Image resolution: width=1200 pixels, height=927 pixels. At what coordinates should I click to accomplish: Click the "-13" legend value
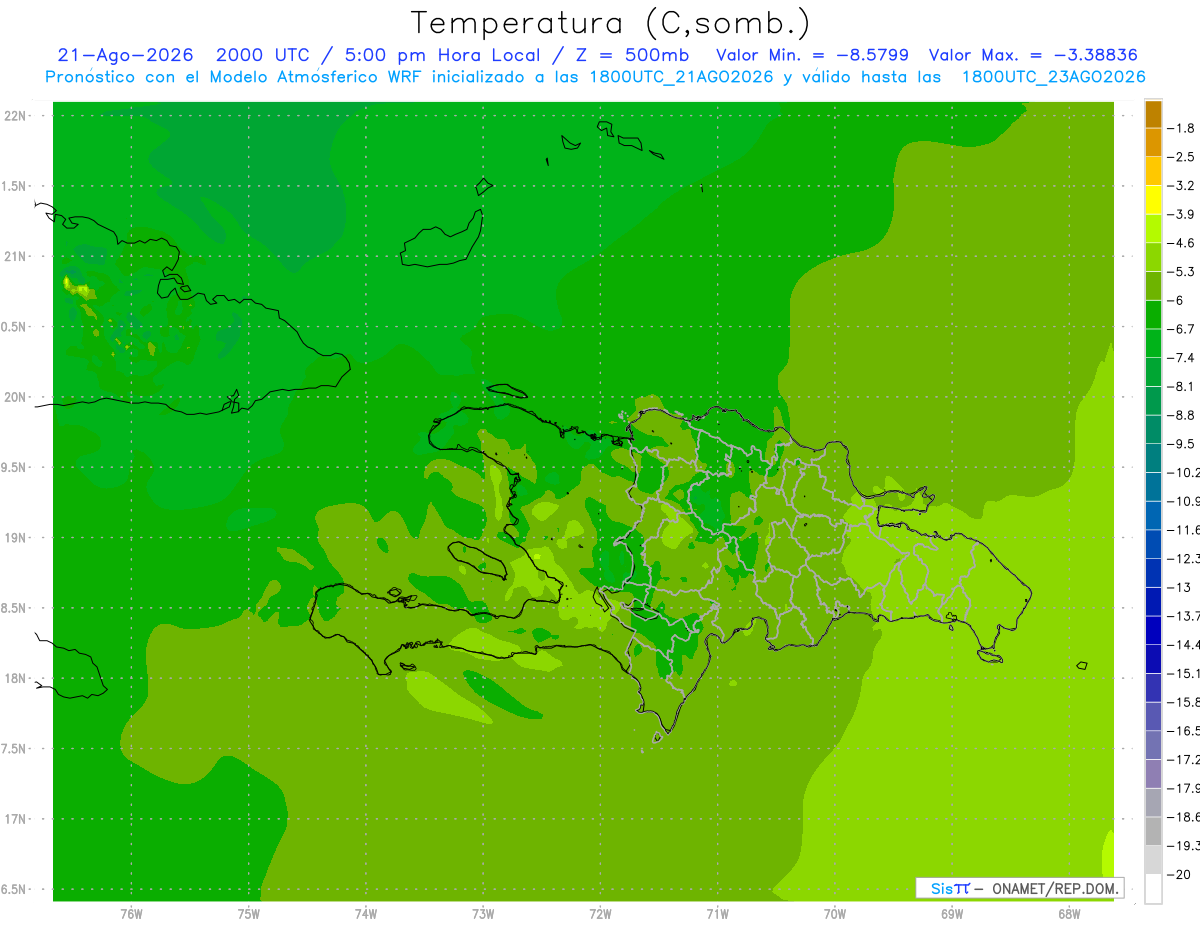pos(1179,587)
